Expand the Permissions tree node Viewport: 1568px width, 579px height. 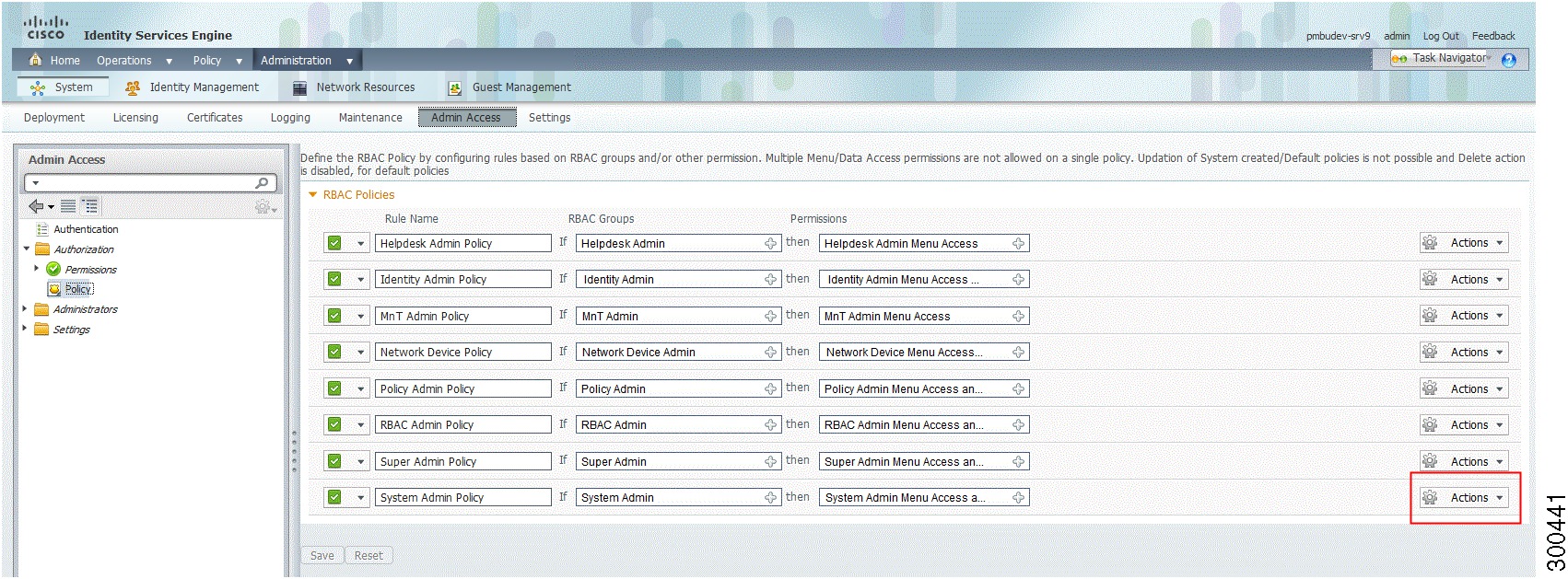point(37,269)
